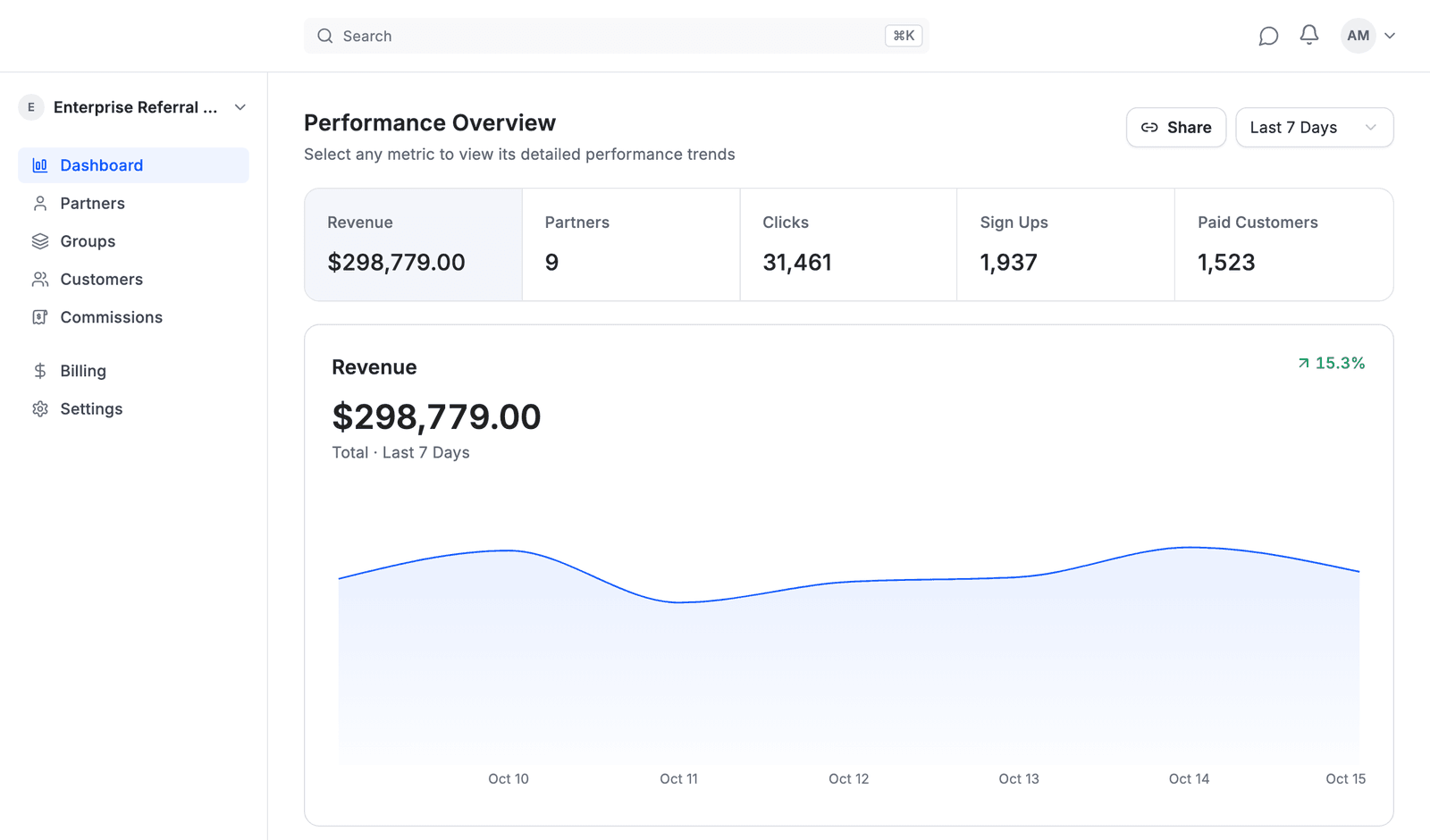Click the Oct 15 axis label
1430x840 pixels.
[x=1345, y=779]
